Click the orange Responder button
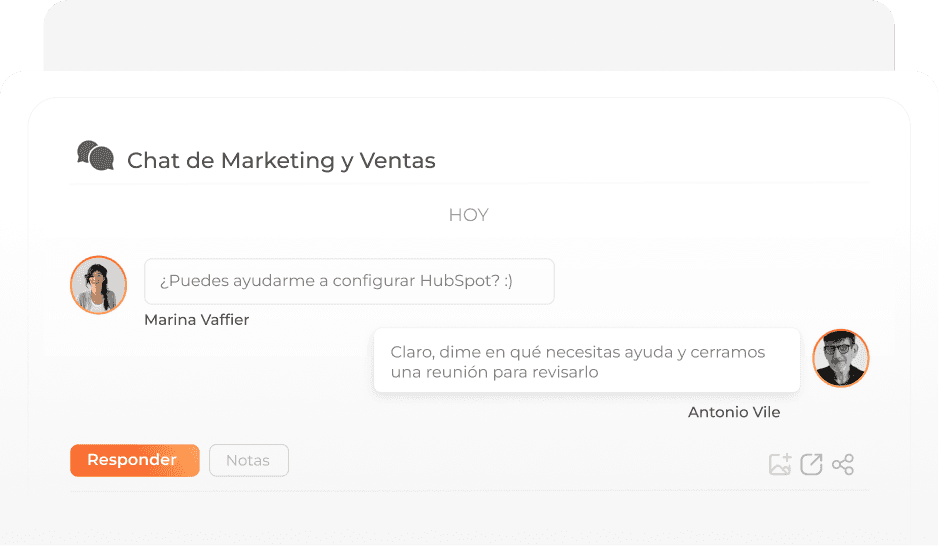Screen dimensions: 939x546 click(x=135, y=460)
